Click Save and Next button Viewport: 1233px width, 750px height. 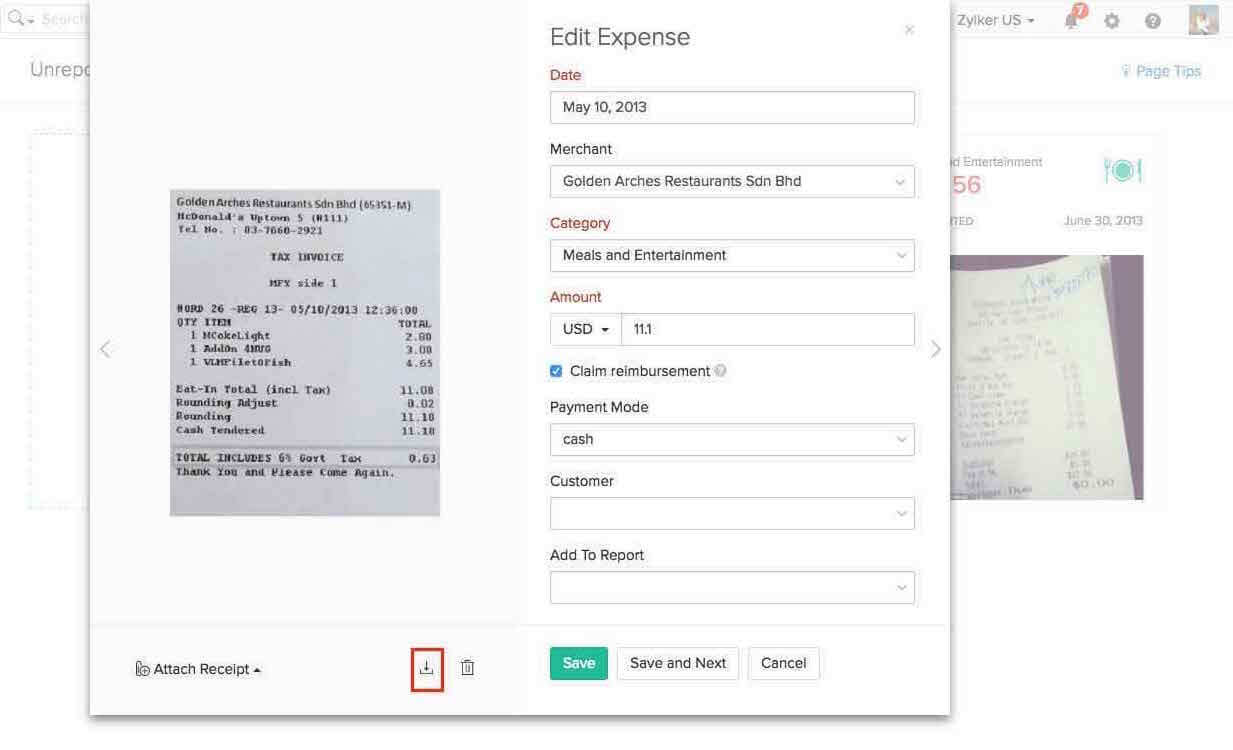pyautogui.click(x=678, y=663)
